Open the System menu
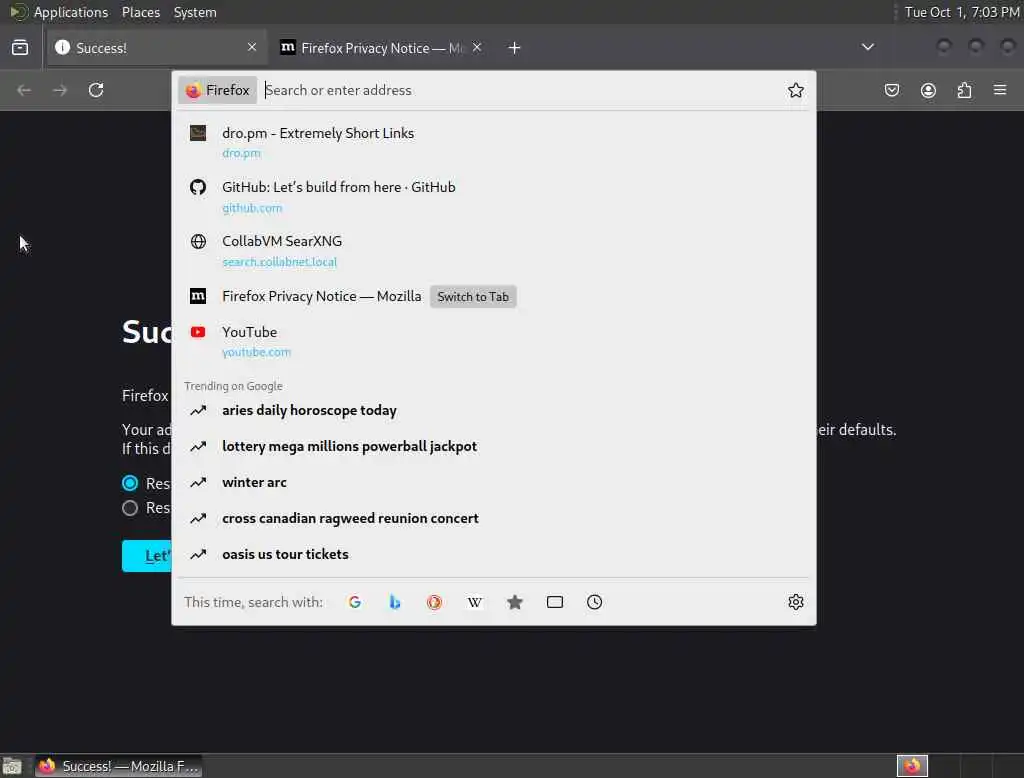Screen dimensions: 1024x778 pyautogui.click(x=195, y=12)
